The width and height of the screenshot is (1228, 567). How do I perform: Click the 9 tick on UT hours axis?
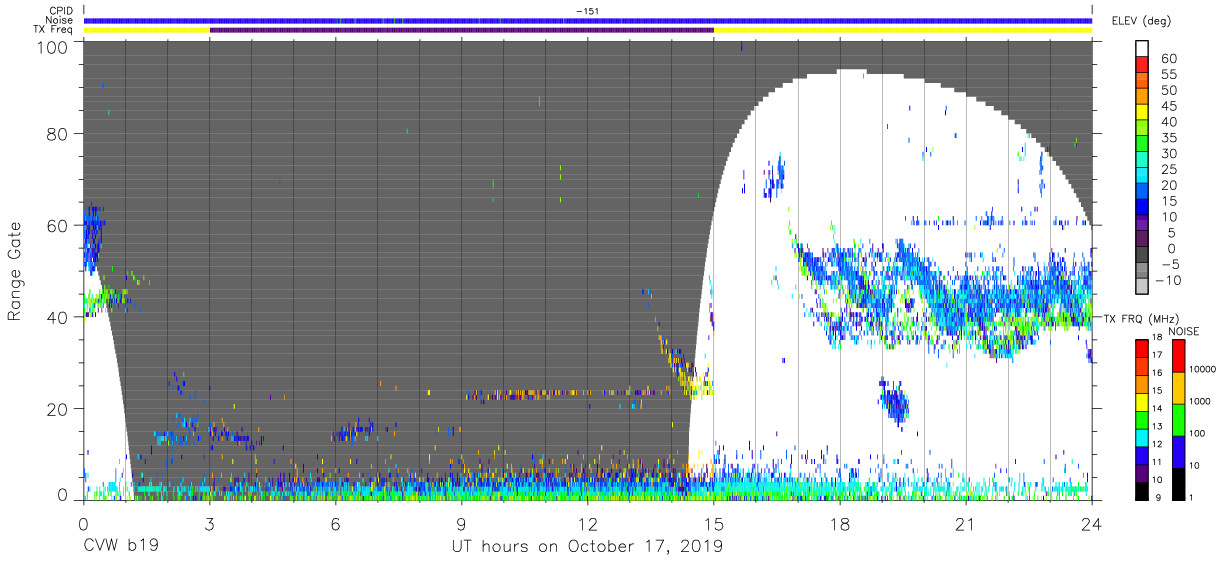tap(462, 524)
